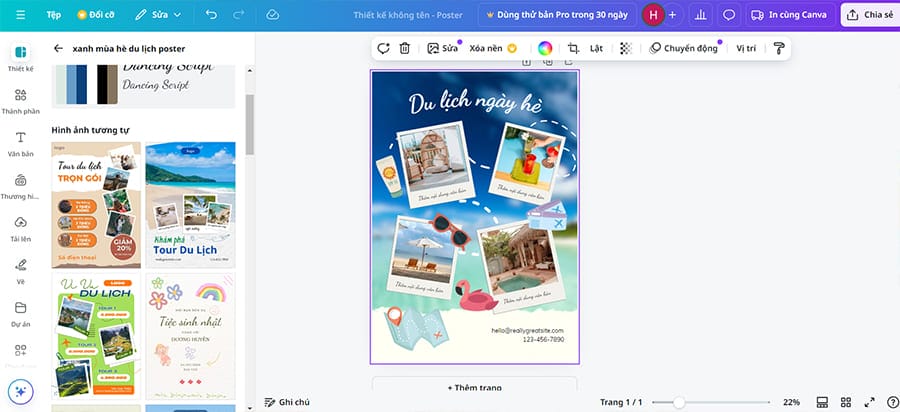900x412 pixels.
Task: Redo the last action
Action: point(238,15)
